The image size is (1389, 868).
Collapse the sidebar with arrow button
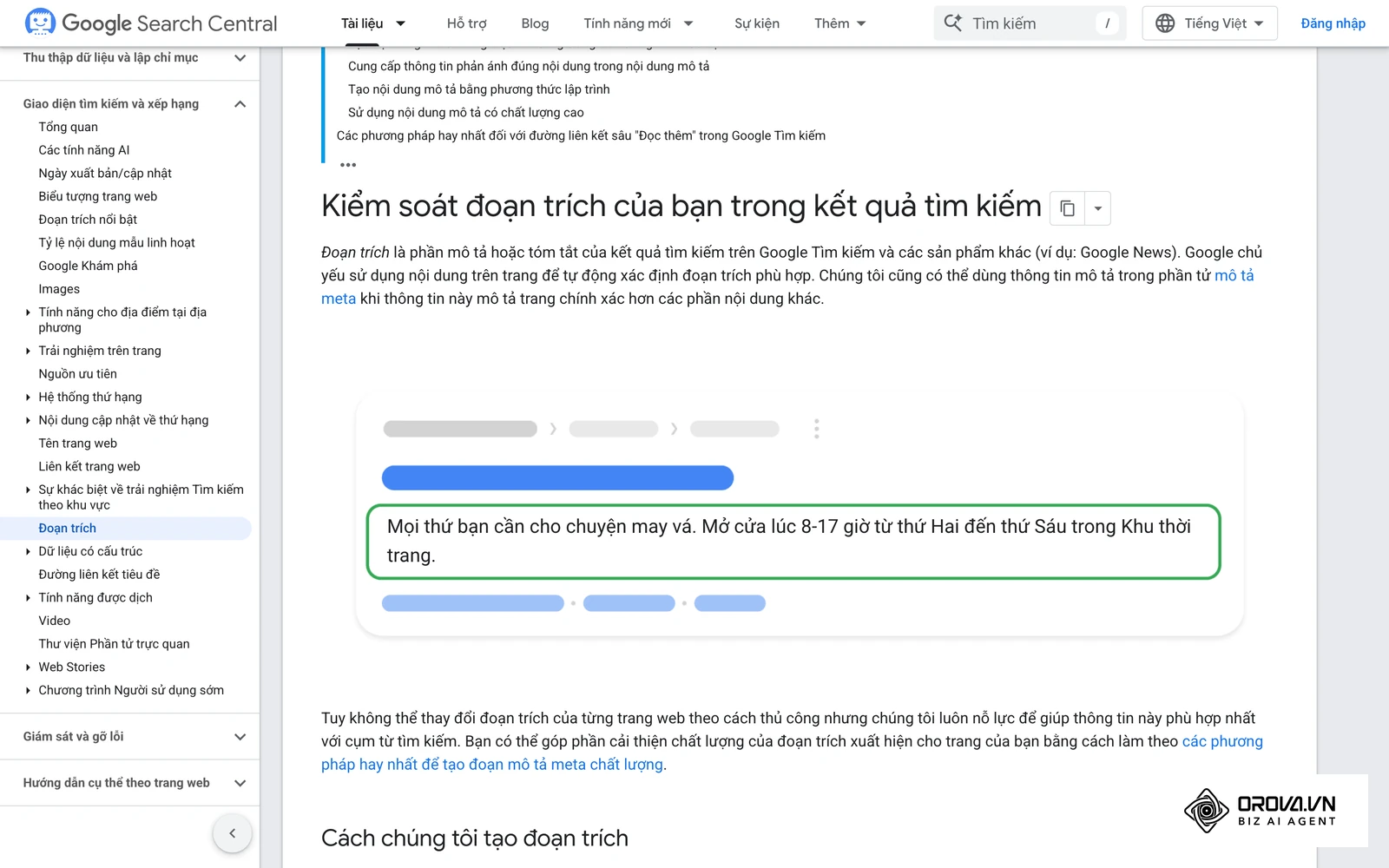pyautogui.click(x=232, y=833)
